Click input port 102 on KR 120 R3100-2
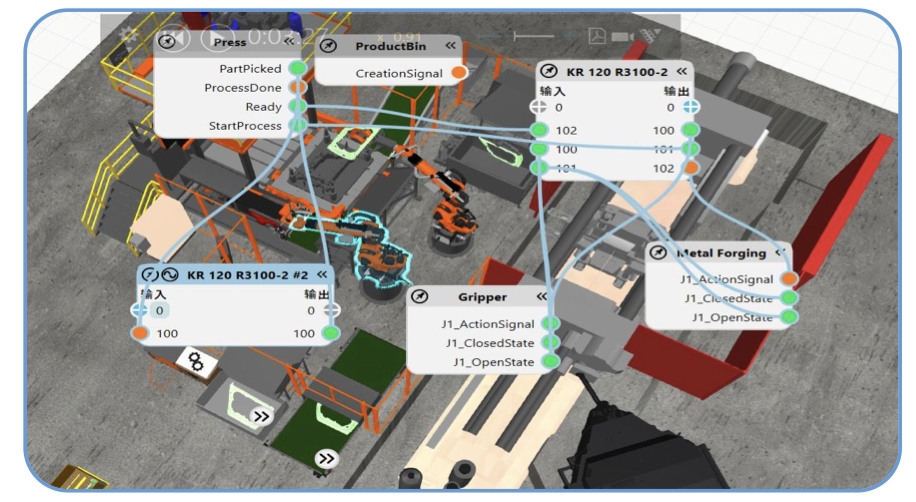The width and height of the screenshot is (916, 502). (x=539, y=130)
